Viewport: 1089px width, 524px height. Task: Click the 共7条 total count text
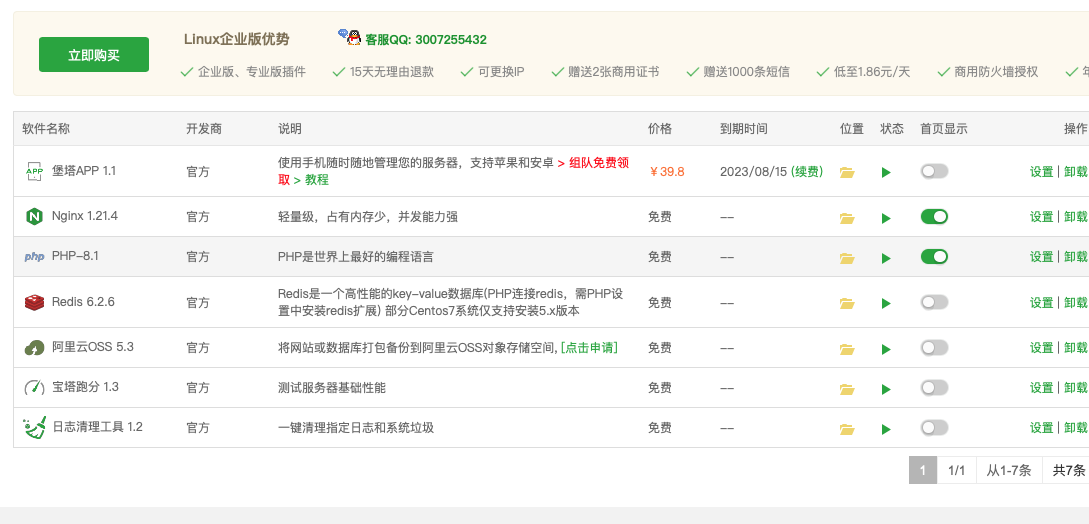[1069, 470]
